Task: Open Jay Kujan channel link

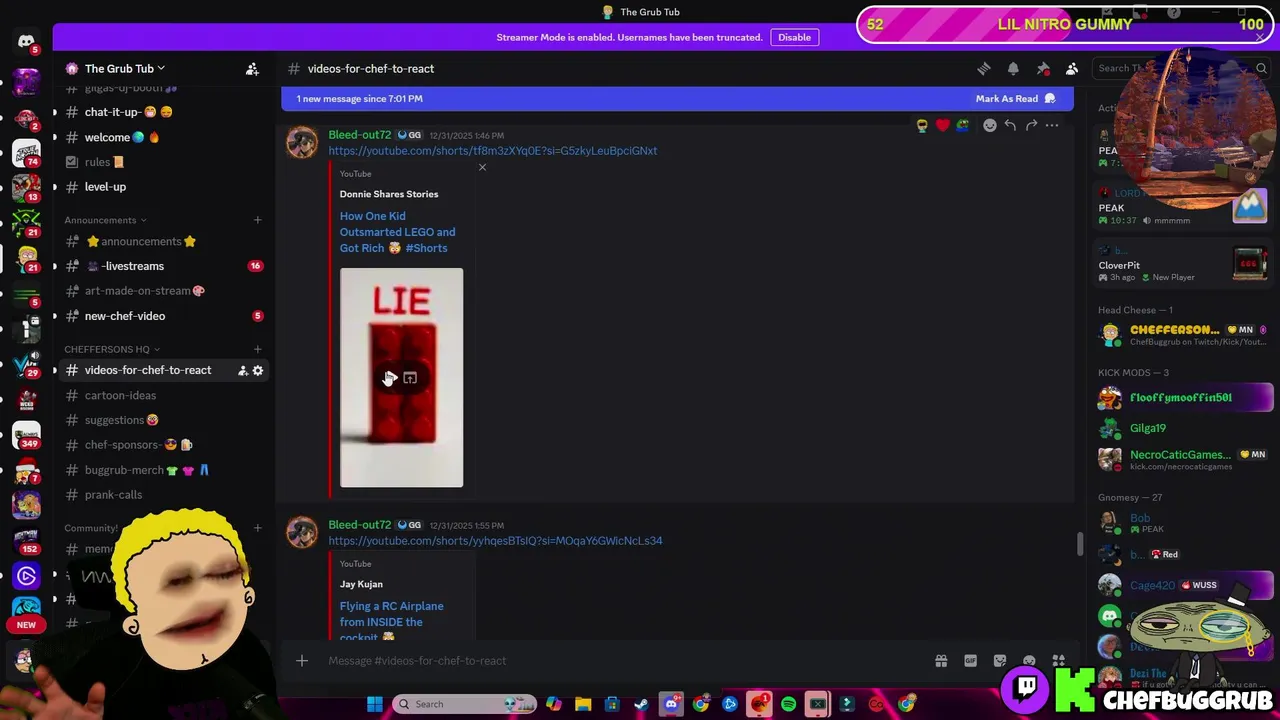Action: pos(361,584)
